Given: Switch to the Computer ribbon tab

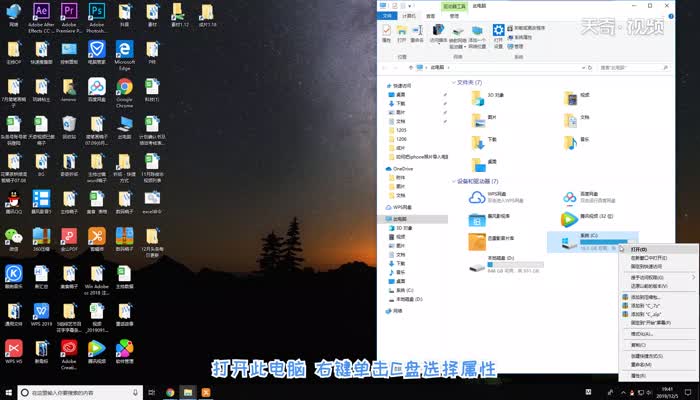Looking at the screenshot, I should [409, 16].
